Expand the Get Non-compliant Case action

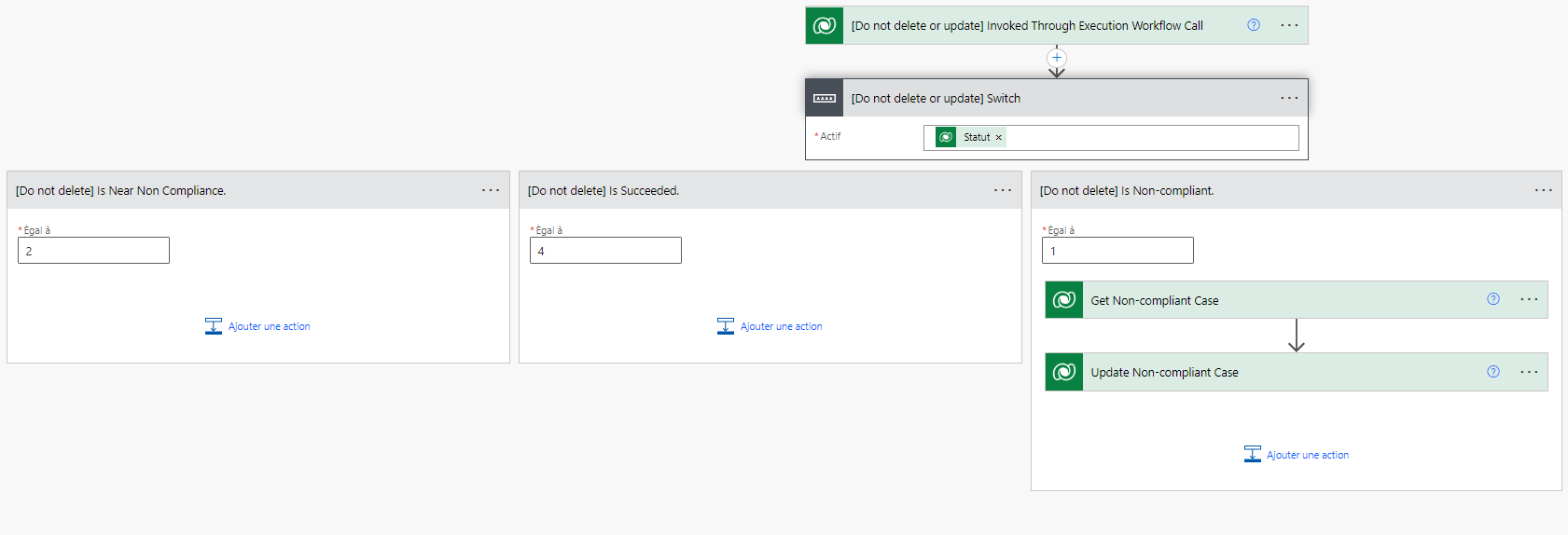[x=1297, y=300]
